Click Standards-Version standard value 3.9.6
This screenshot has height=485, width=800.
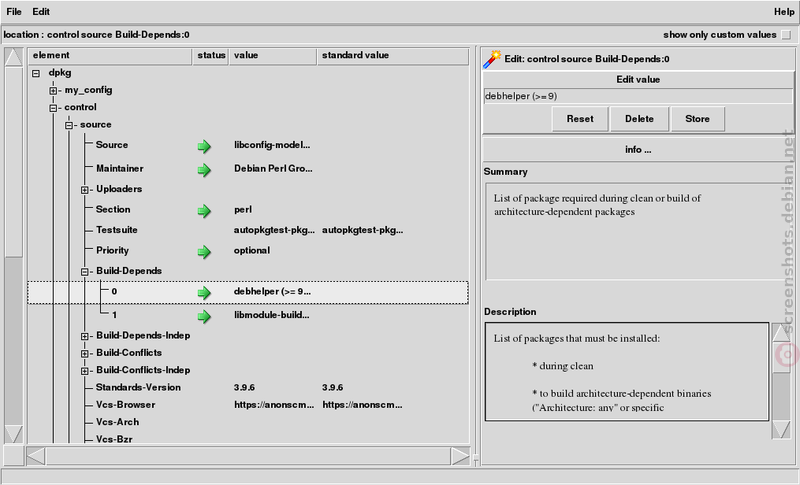point(333,387)
